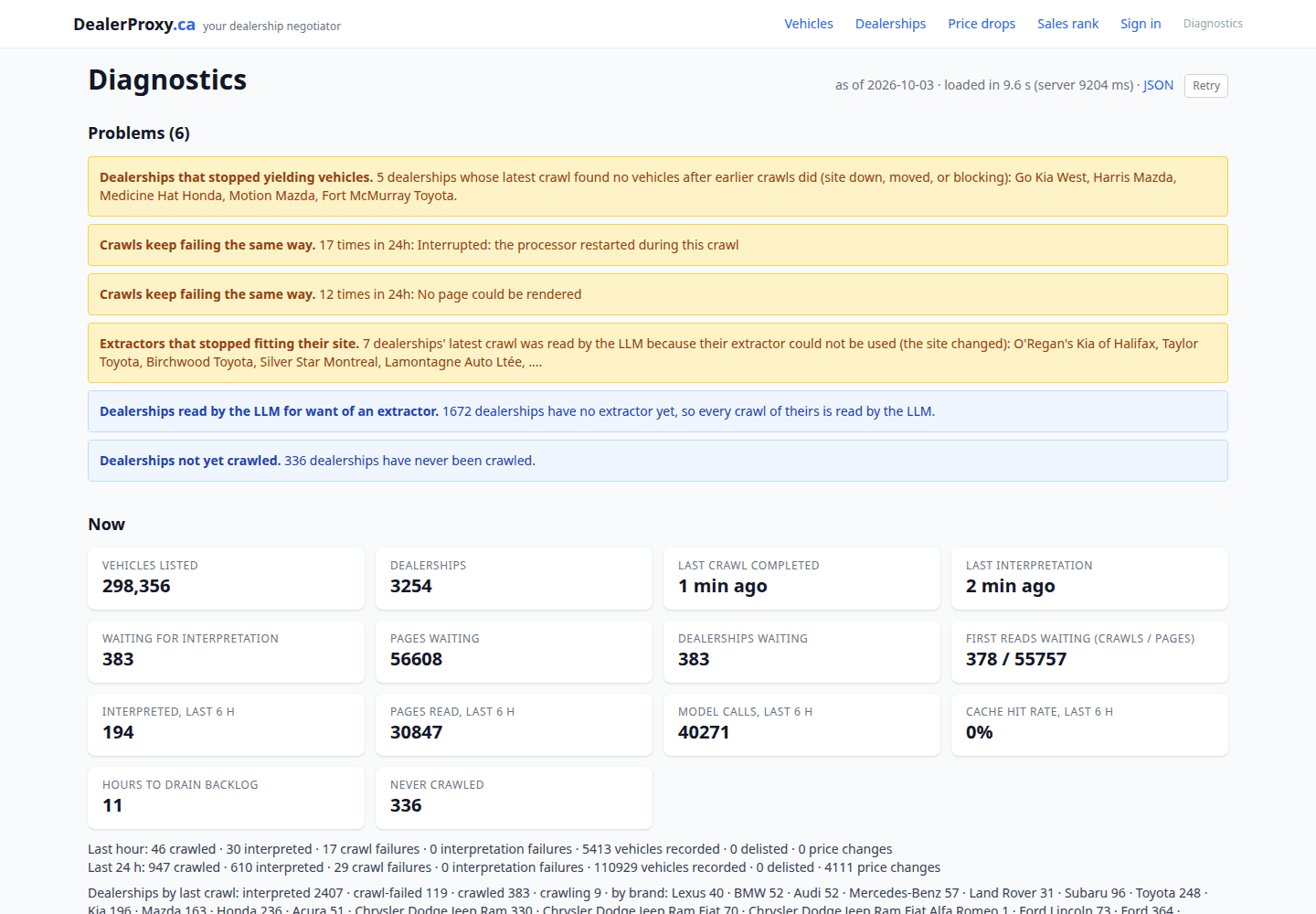
Task: Select the 'read by the LLM for want of an extractor' notice
Action: tap(658, 411)
